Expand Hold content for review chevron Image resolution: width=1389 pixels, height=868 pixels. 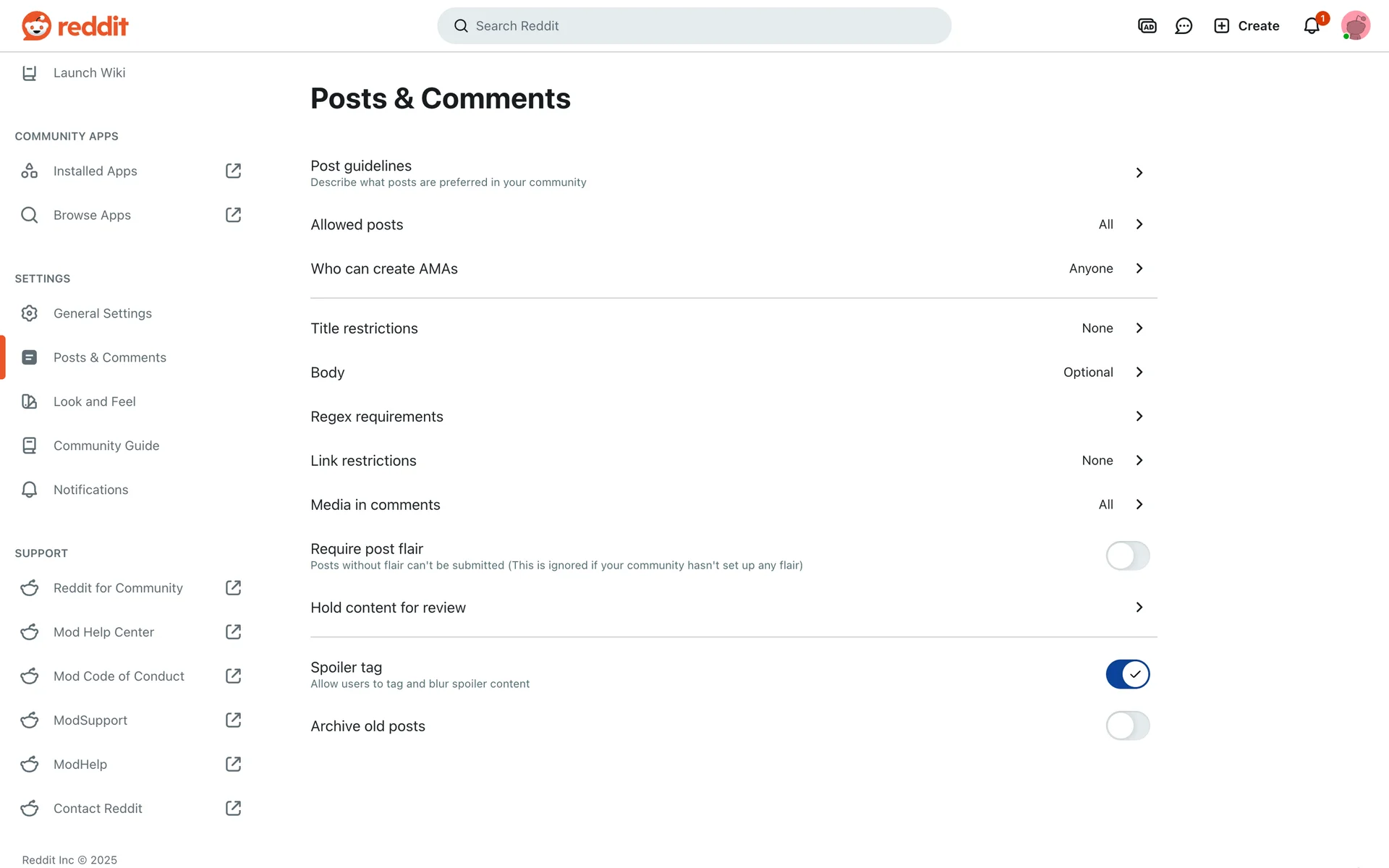[1139, 608]
